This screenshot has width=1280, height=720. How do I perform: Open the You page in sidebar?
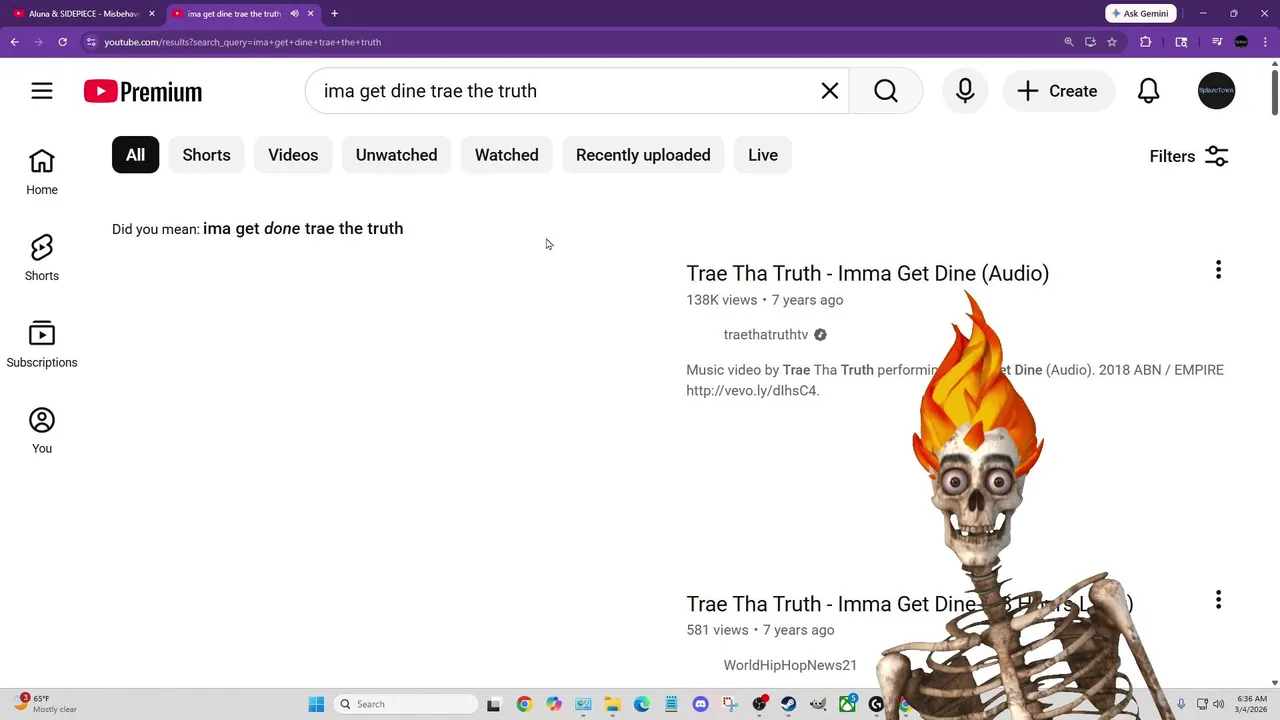42,431
